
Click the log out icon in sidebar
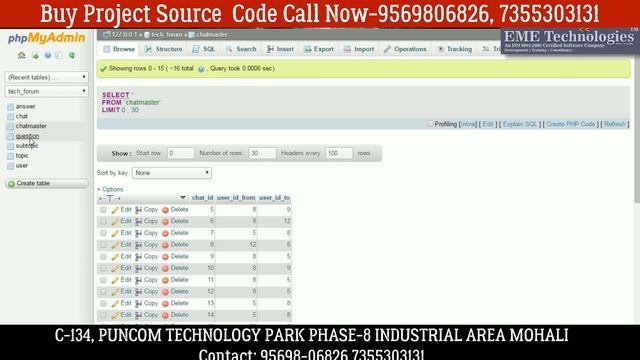[35, 56]
